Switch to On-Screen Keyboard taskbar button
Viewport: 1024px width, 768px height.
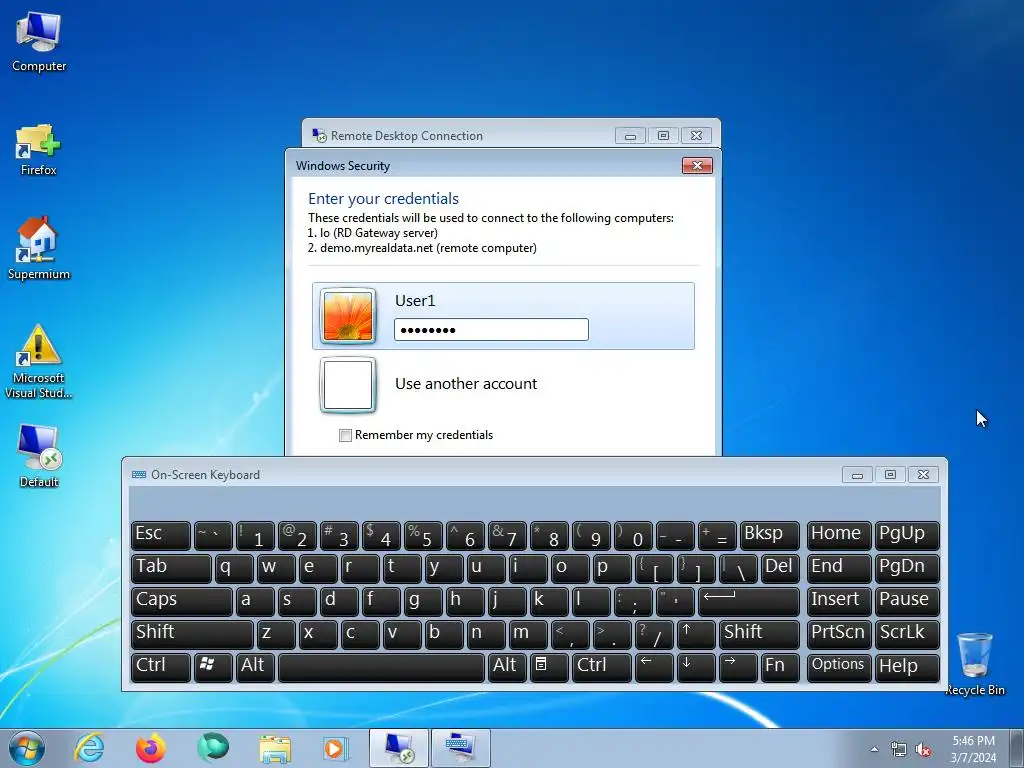click(x=461, y=748)
